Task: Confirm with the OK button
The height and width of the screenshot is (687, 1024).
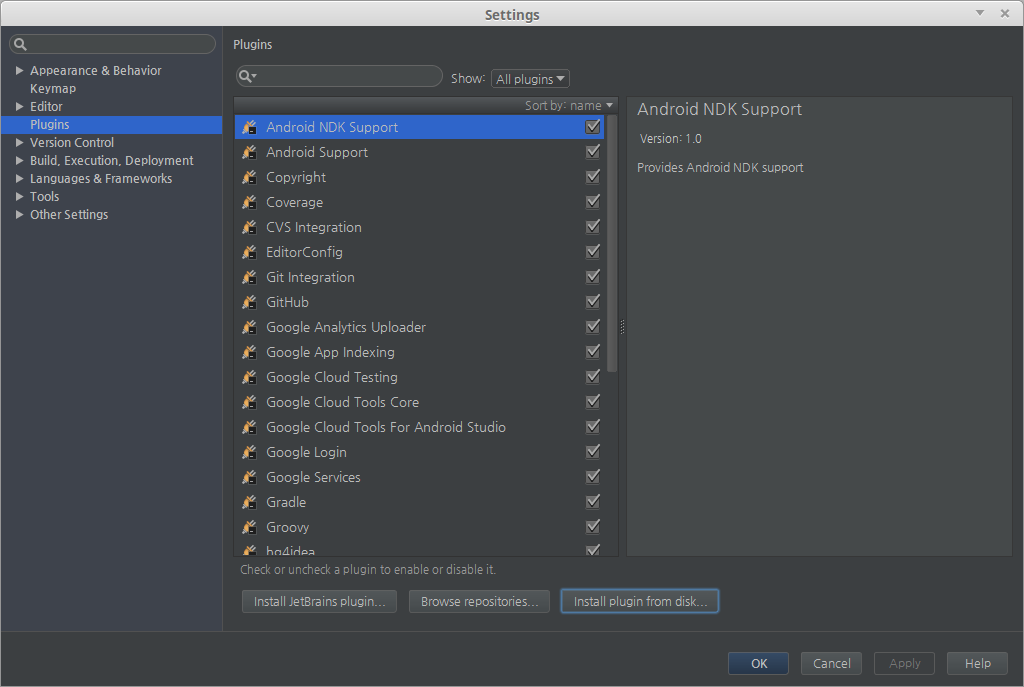Action: click(x=759, y=663)
